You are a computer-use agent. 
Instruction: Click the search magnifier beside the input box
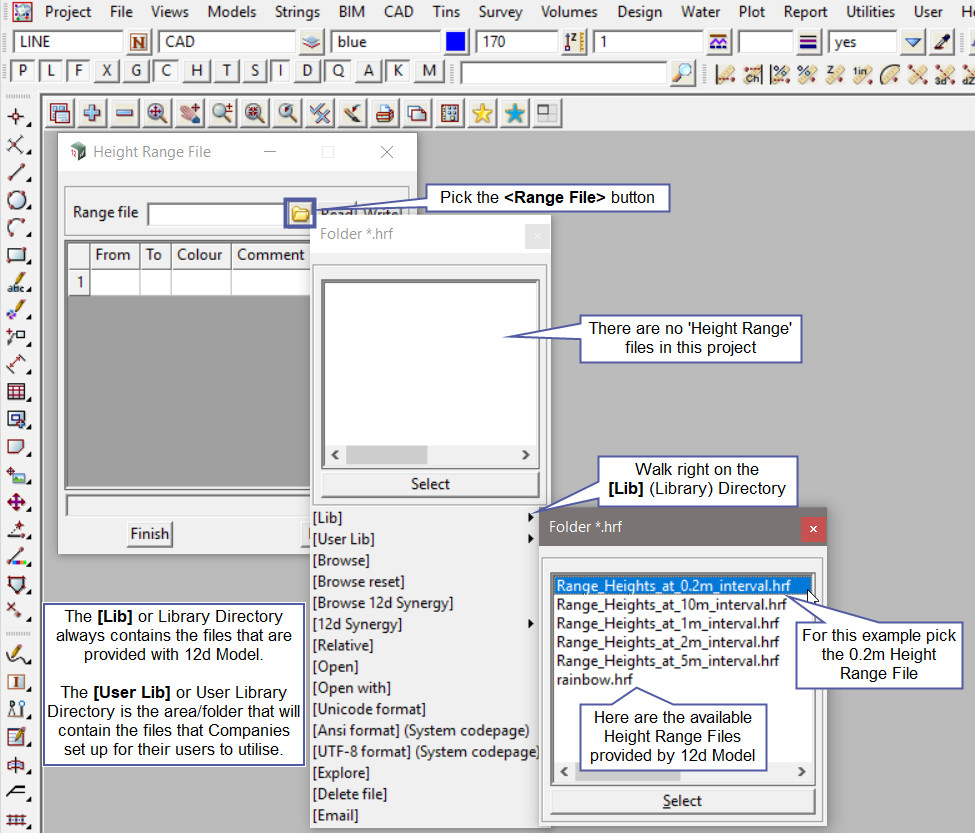(x=682, y=72)
